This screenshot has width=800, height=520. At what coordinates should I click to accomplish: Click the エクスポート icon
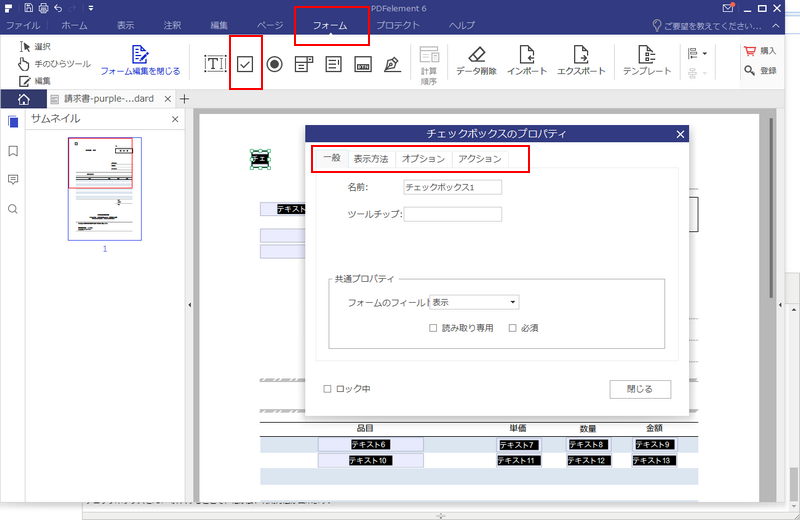click(581, 54)
